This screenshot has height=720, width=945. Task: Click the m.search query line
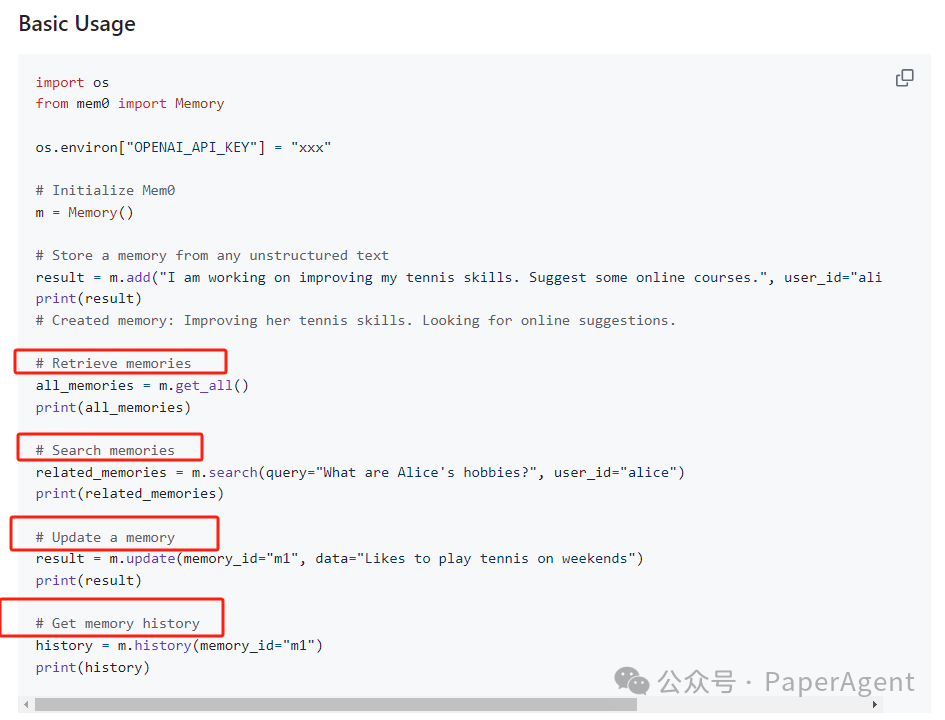click(360, 473)
